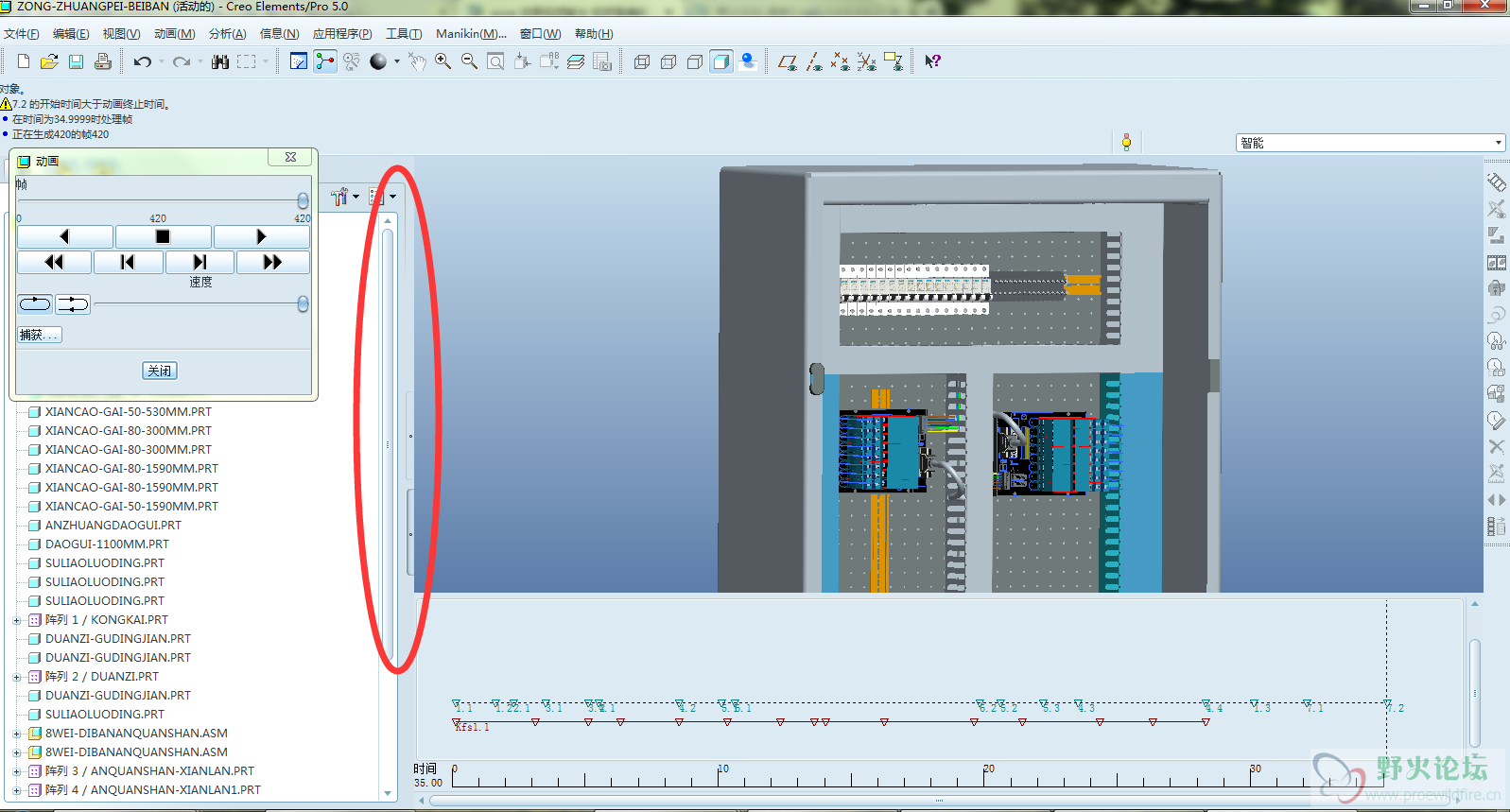Screen dimensions: 1510x812
Task: Open Find tool with binoculars icon
Action: 220,61
